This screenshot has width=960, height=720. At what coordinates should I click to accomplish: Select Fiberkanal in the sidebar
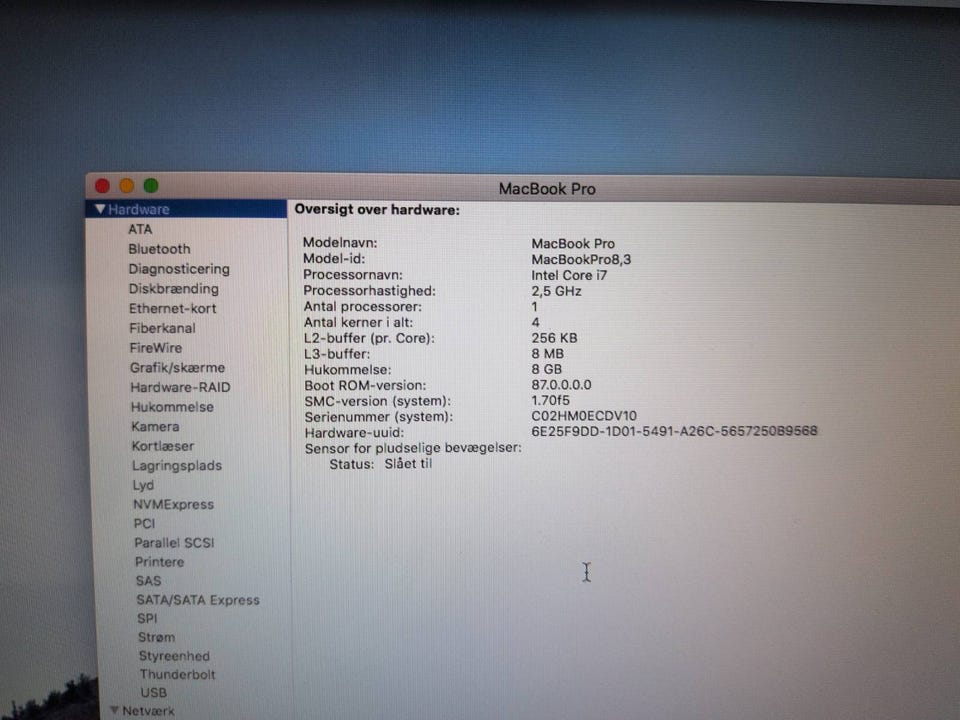162,328
